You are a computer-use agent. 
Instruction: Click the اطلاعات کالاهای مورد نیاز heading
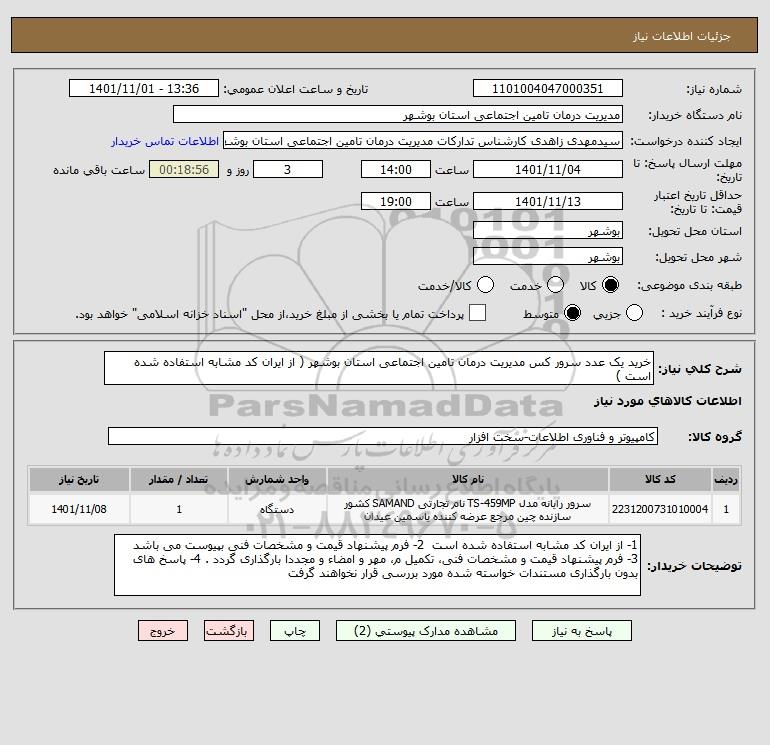tap(668, 401)
